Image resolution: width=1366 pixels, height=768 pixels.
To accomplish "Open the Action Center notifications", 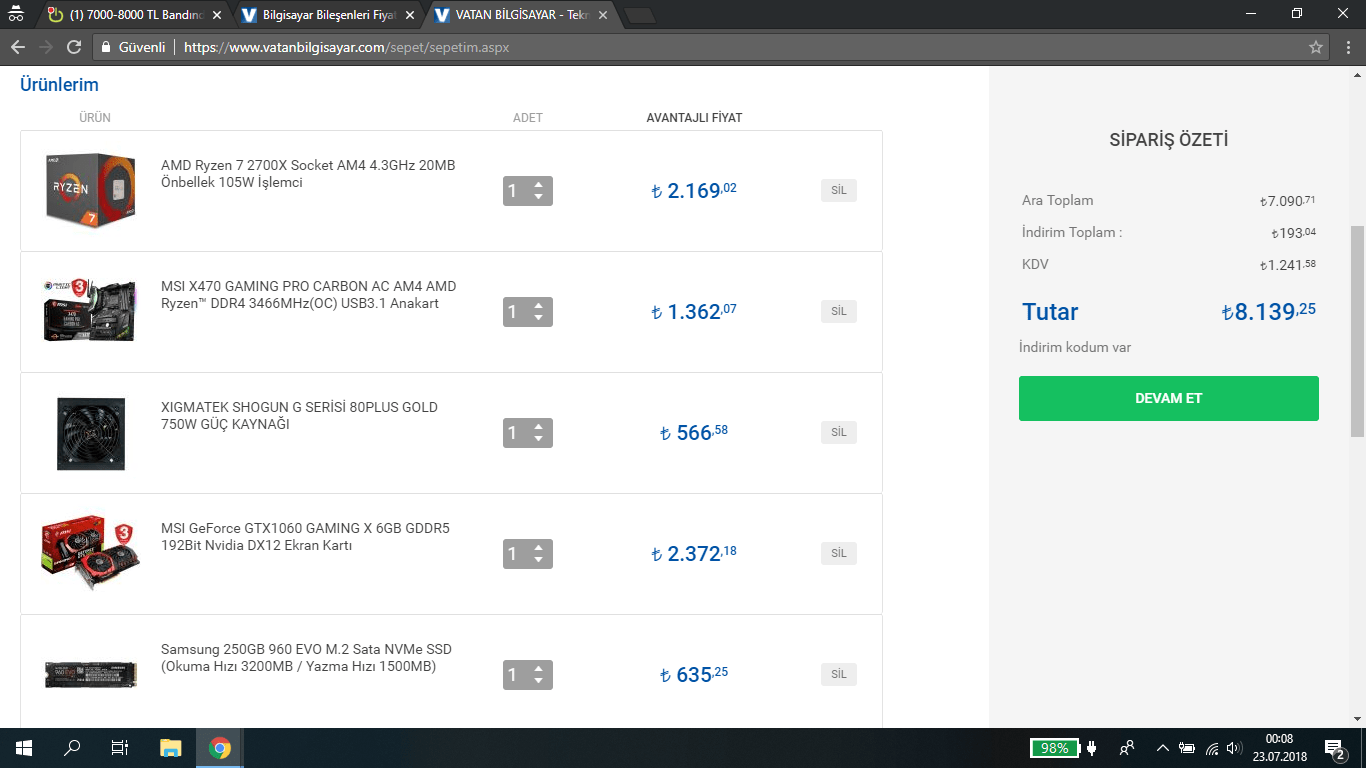I will (x=1335, y=748).
